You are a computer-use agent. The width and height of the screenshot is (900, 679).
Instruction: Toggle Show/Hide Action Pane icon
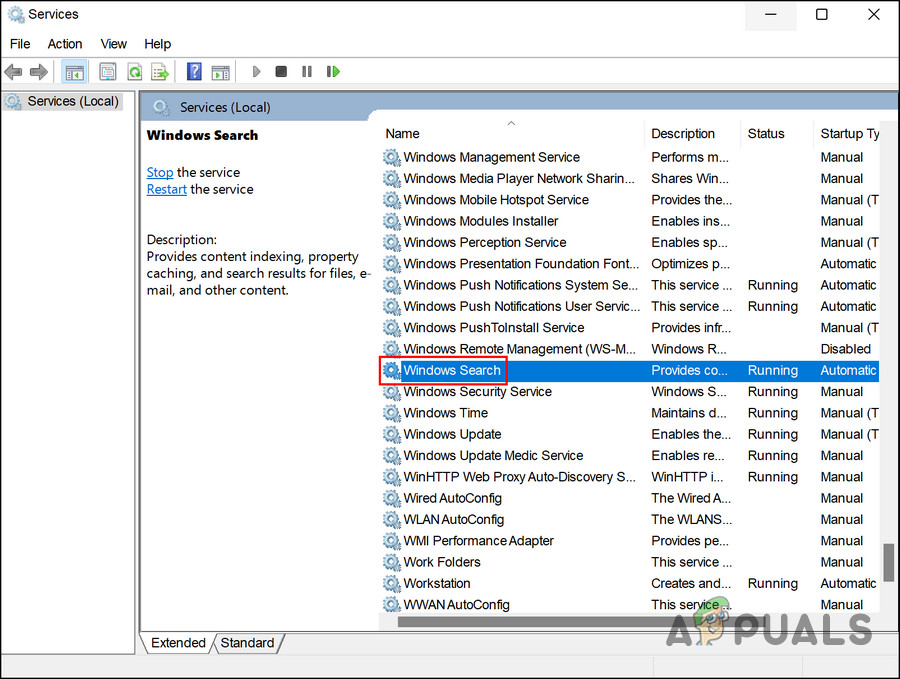[x=220, y=72]
